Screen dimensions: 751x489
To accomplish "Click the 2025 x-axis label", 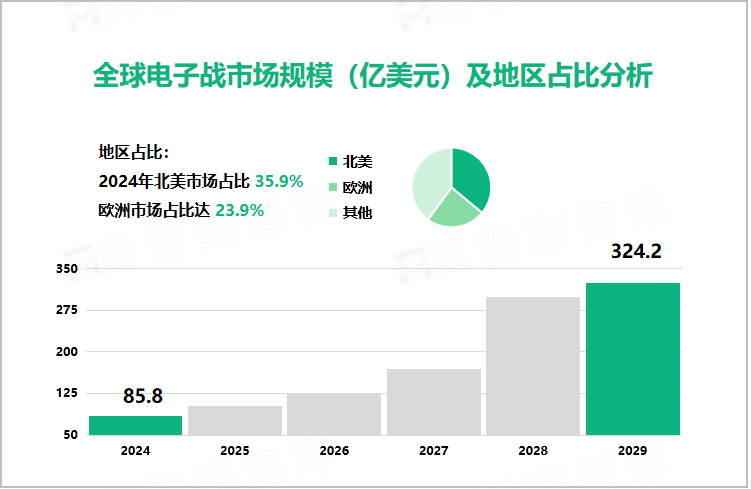I will click(x=235, y=451).
